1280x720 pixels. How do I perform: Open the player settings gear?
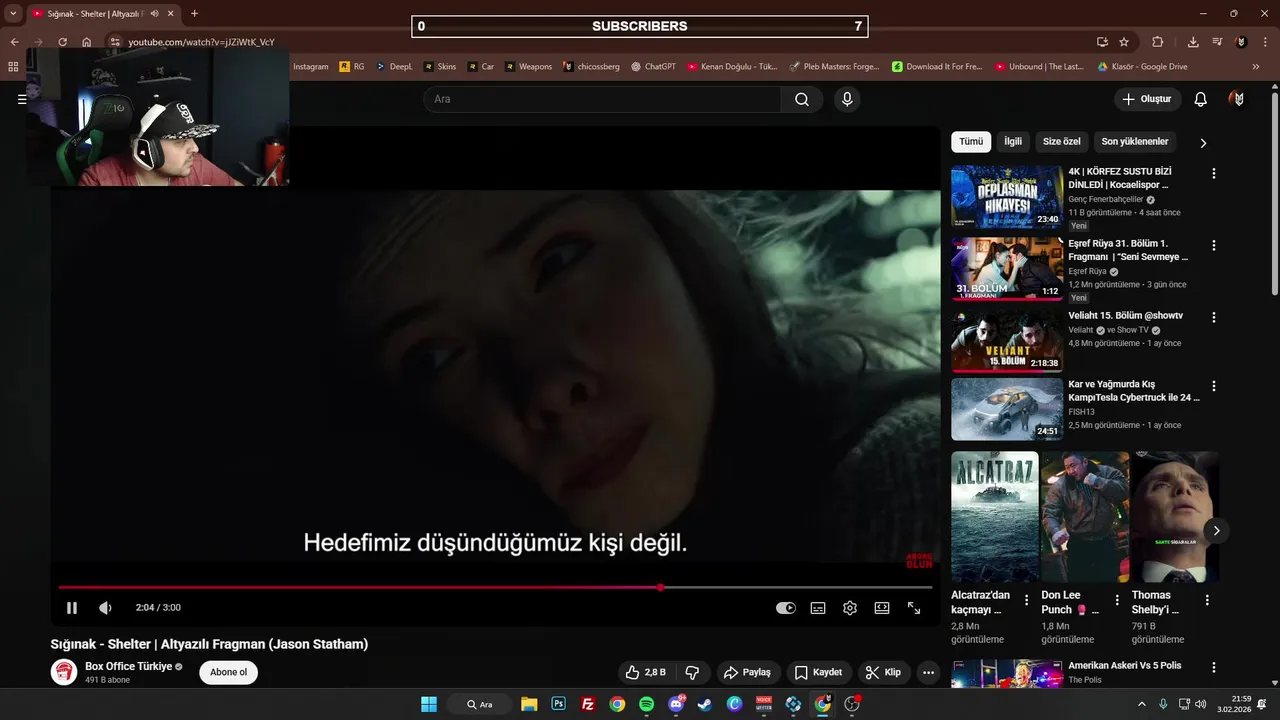850,608
